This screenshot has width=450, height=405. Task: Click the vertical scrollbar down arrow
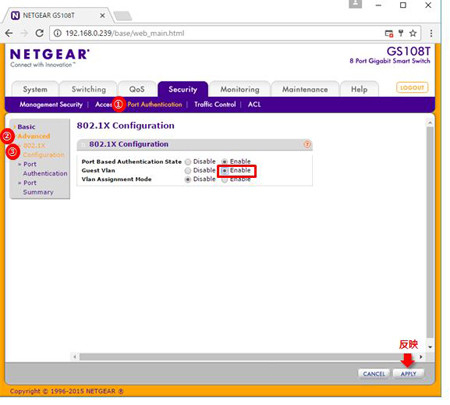coord(430,347)
